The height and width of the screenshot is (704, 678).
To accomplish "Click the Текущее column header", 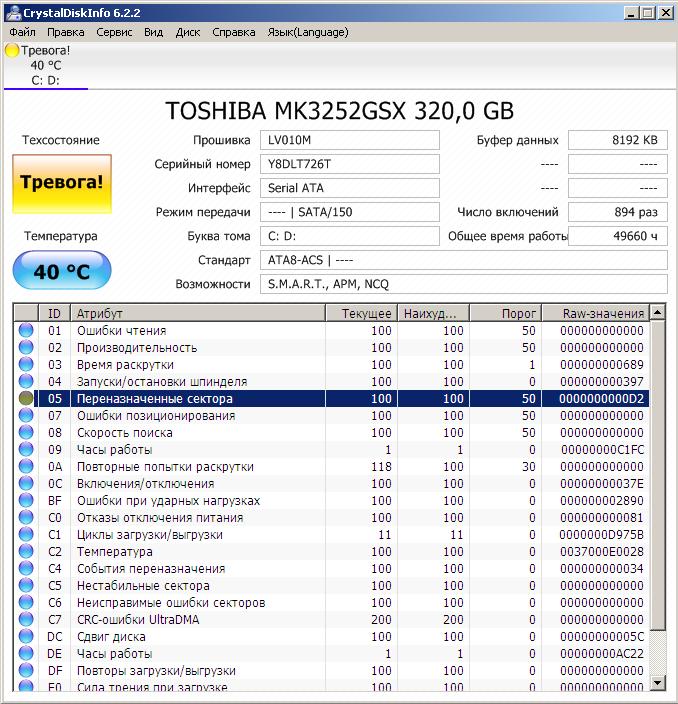I will 361,313.
